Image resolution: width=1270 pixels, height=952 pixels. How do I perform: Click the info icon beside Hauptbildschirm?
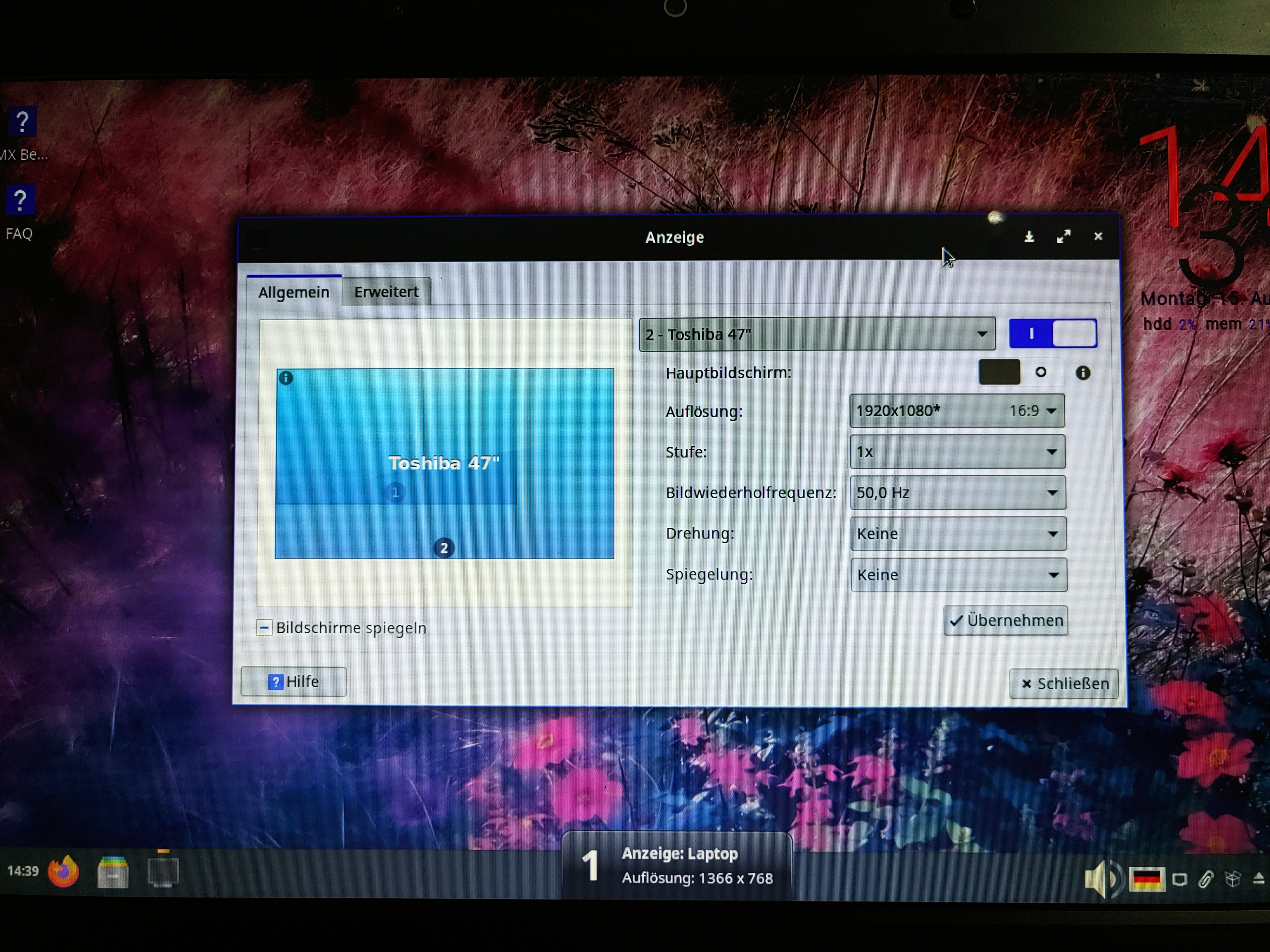pyautogui.click(x=1082, y=373)
